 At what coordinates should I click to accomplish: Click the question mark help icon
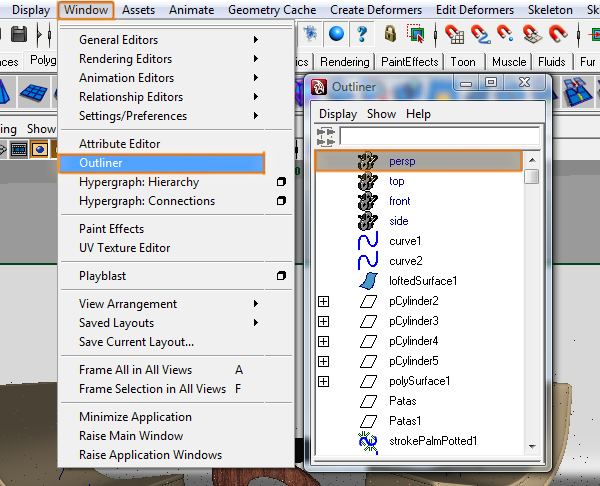[x=362, y=34]
